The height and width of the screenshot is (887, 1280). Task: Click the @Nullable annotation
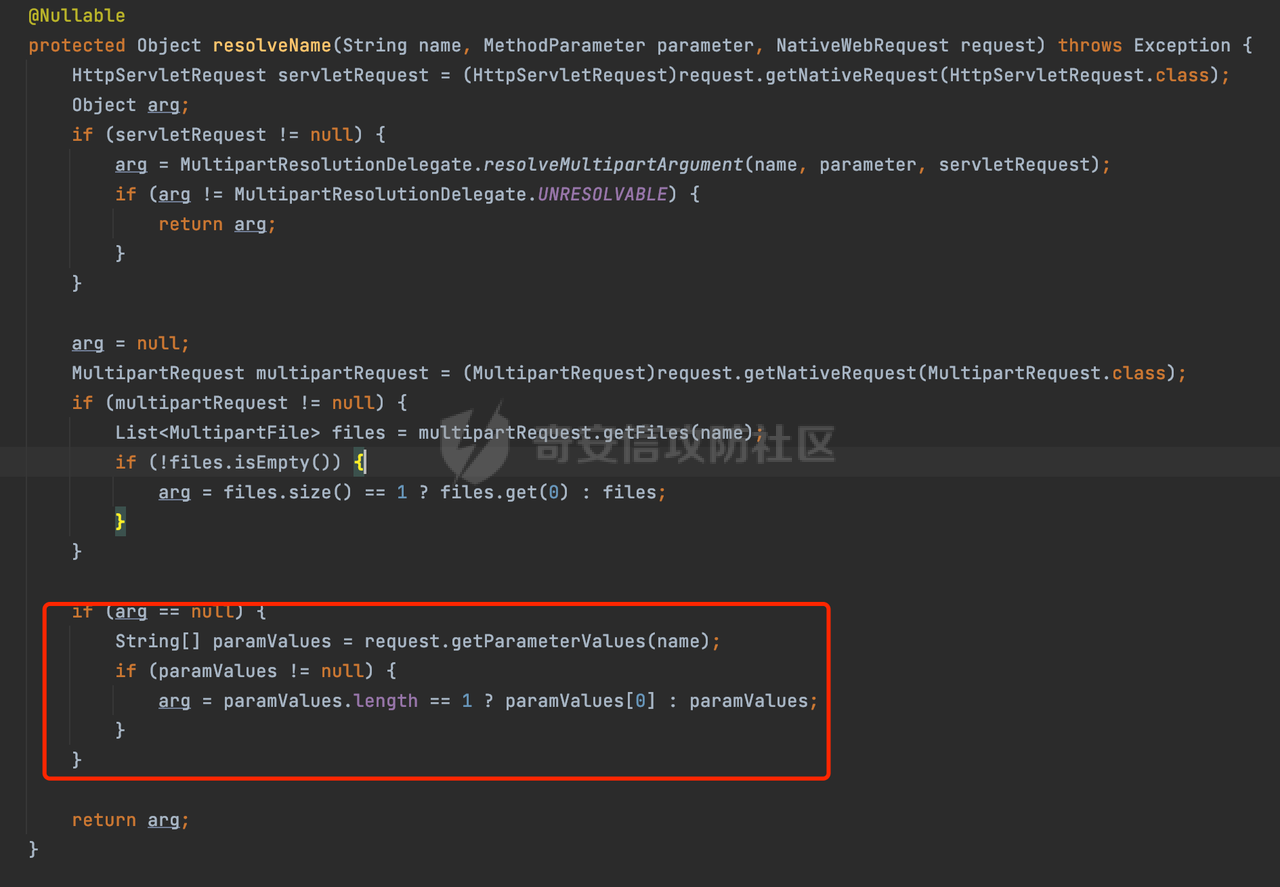pos(77,16)
